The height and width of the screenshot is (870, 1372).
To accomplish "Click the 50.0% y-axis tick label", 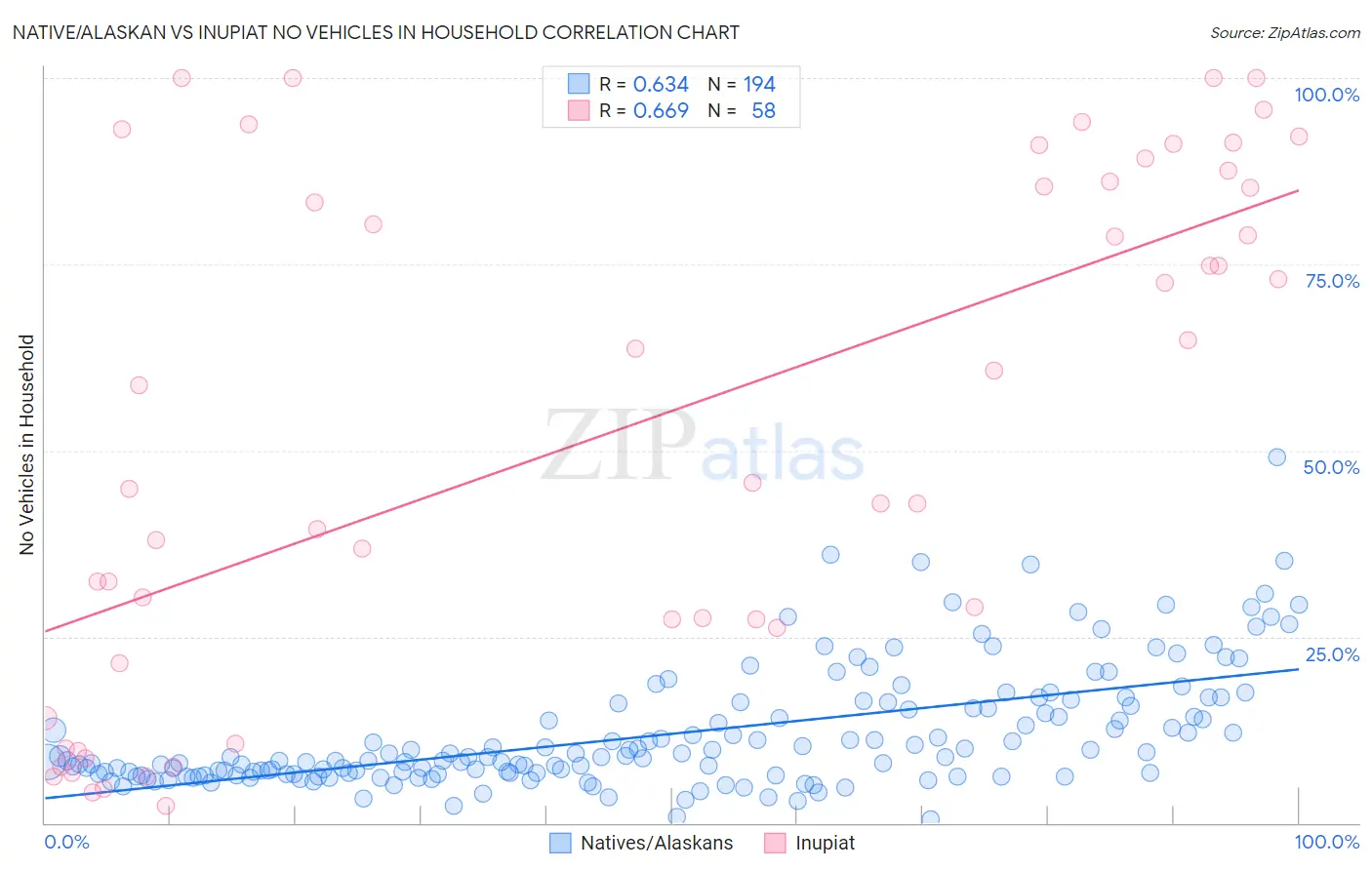I will 1331,467.
